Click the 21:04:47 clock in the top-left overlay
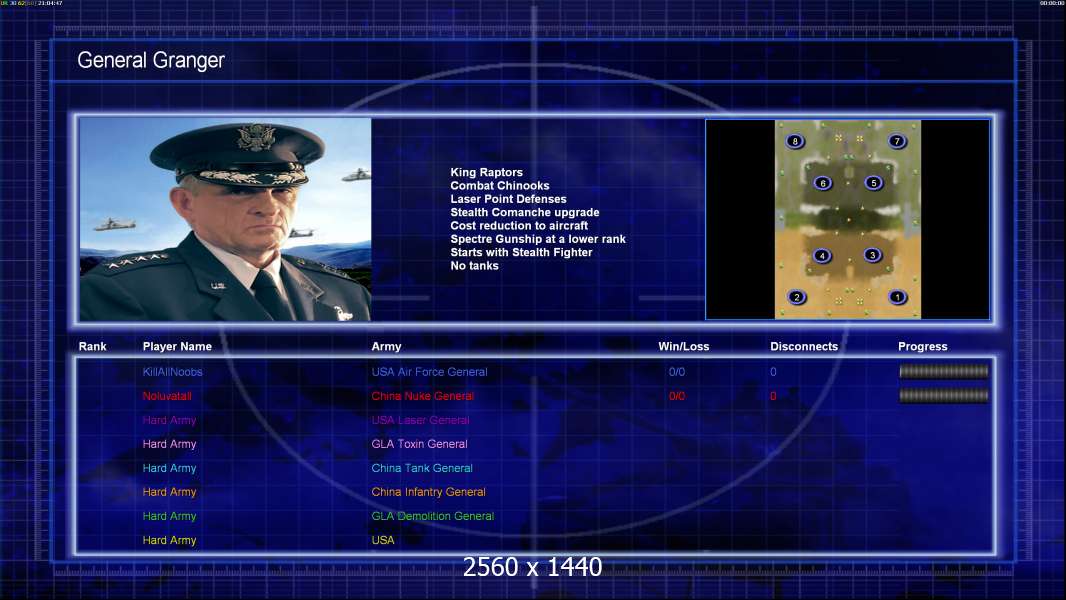The height and width of the screenshot is (600, 1066). 50,3
